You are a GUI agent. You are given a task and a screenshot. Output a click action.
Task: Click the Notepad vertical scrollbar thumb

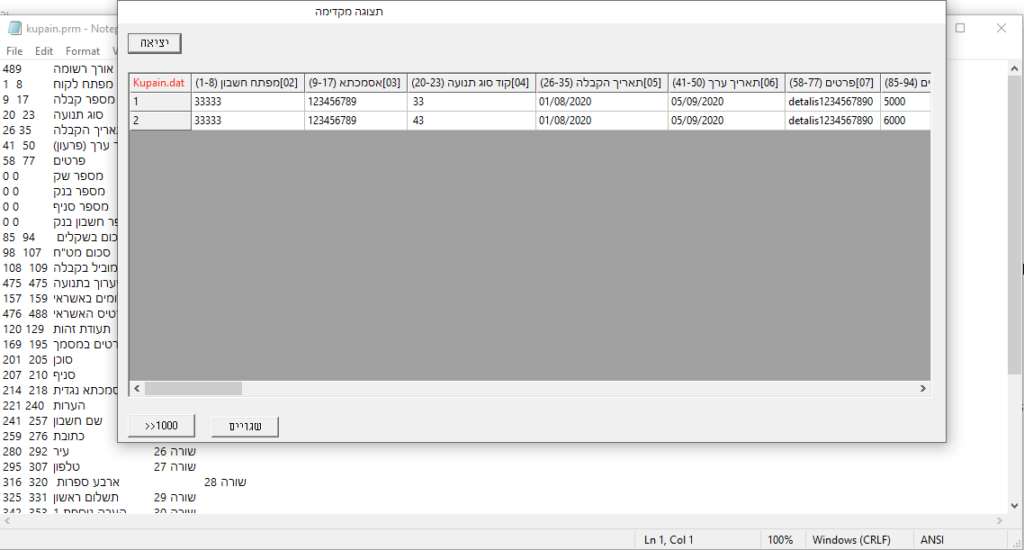pyautogui.click(x=1014, y=225)
